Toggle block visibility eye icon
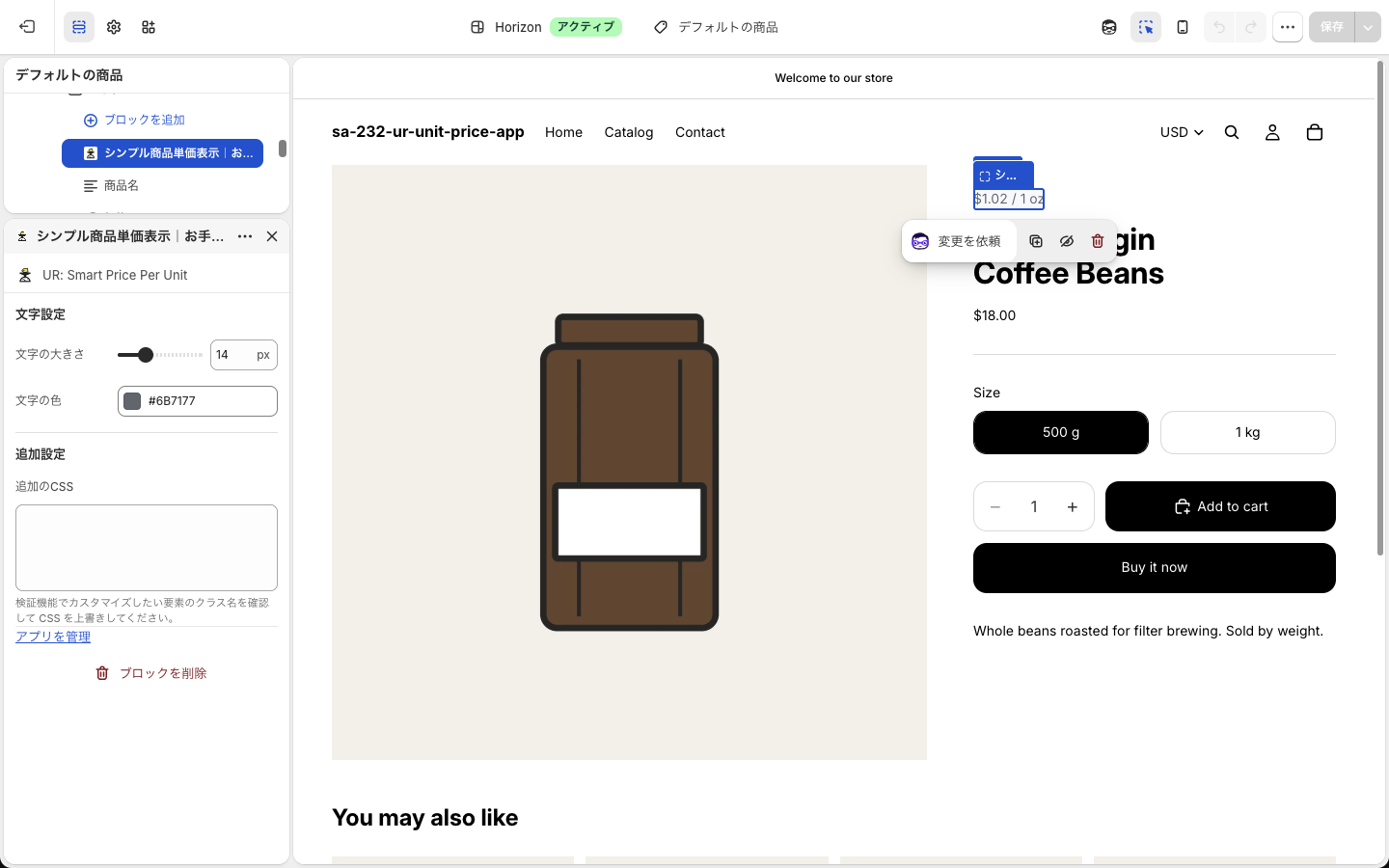Viewport: 1389px width, 868px height. pos(1067,241)
